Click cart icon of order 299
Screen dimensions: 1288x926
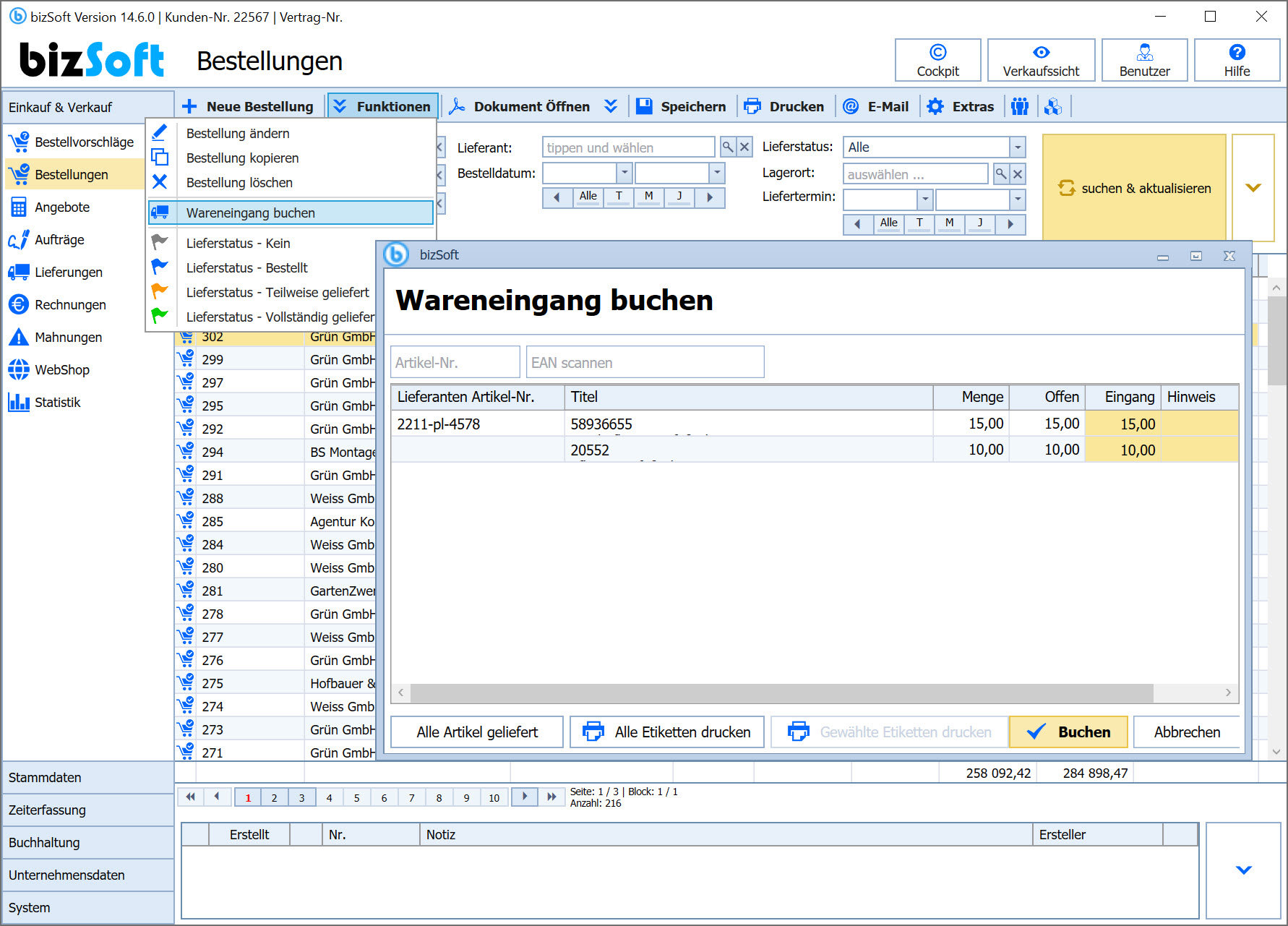186,359
